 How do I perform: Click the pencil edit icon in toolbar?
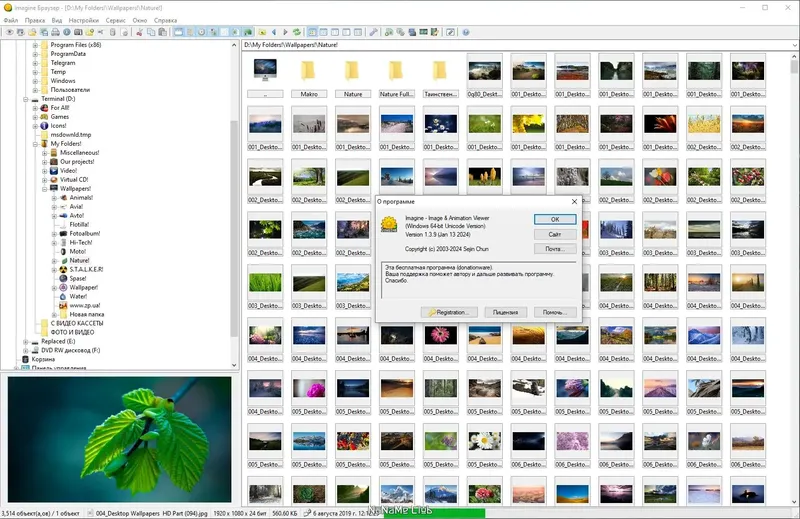tap(451, 32)
